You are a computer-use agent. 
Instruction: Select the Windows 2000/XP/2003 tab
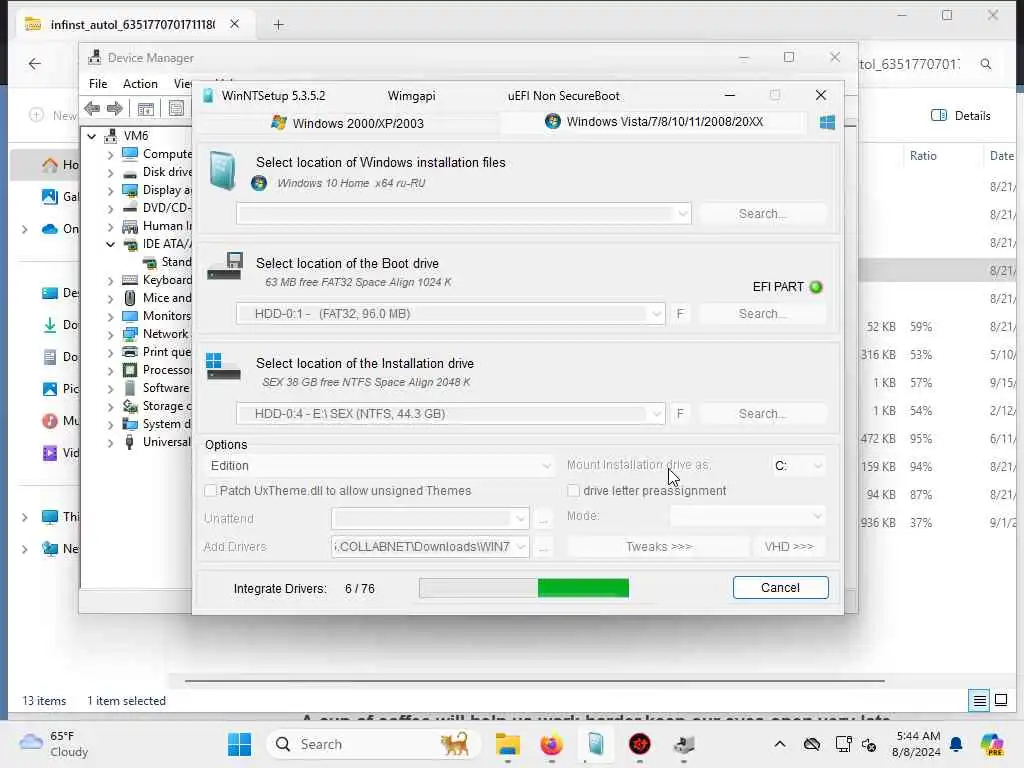[x=347, y=123]
